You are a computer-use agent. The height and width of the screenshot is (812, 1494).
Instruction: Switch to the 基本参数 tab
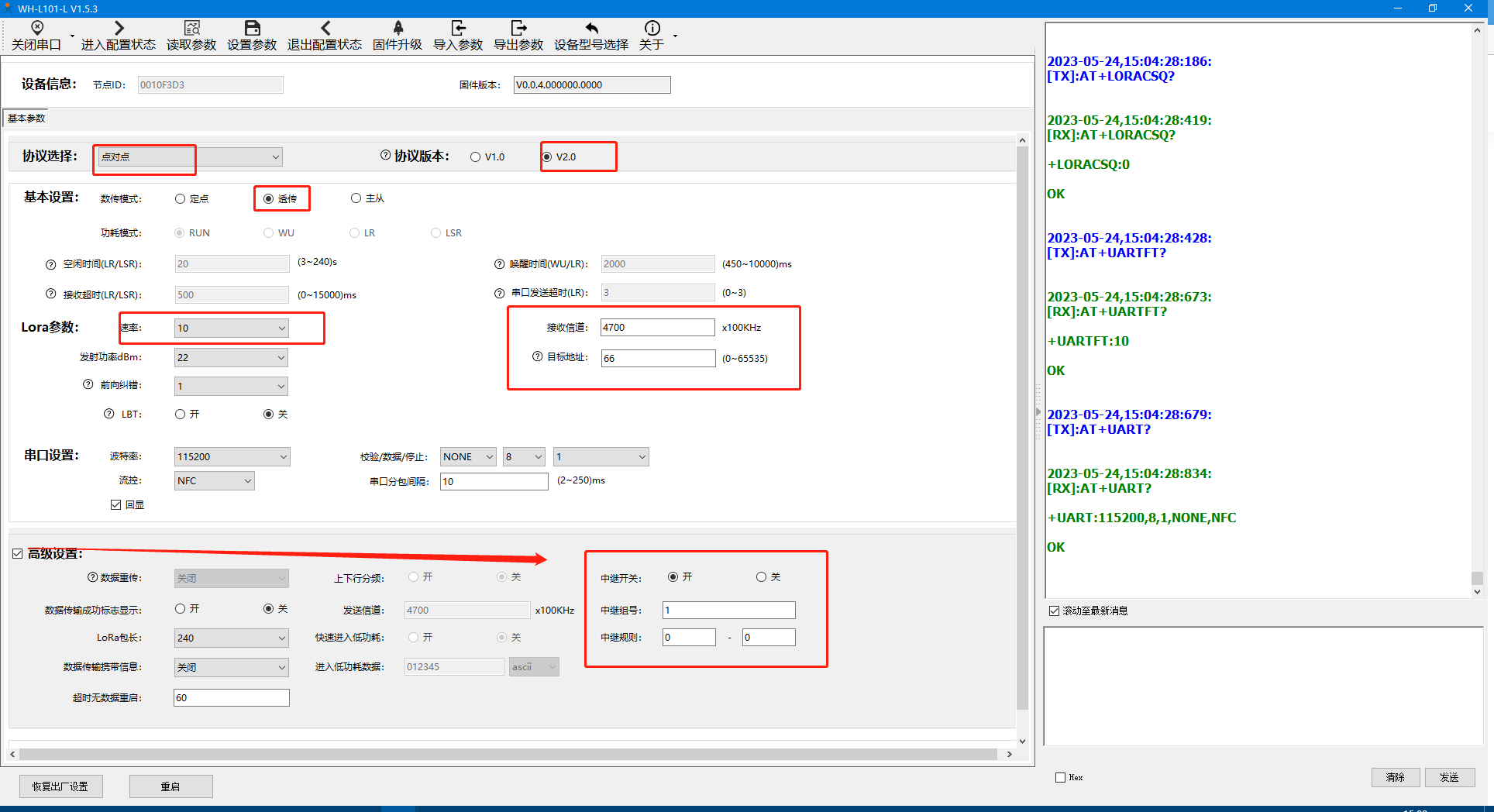26,119
